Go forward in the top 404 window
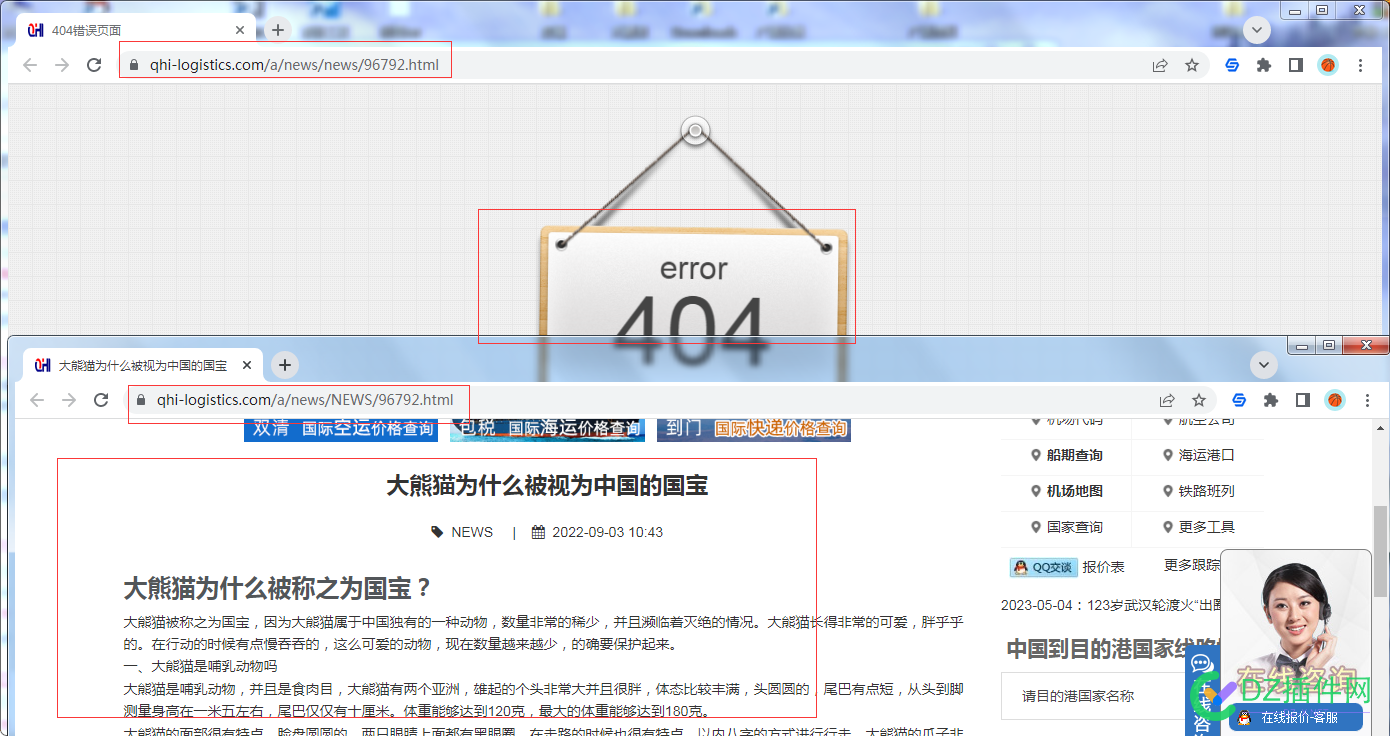This screenshot has height=736, width=1390. pyautogui.click(x=62, y=65)
